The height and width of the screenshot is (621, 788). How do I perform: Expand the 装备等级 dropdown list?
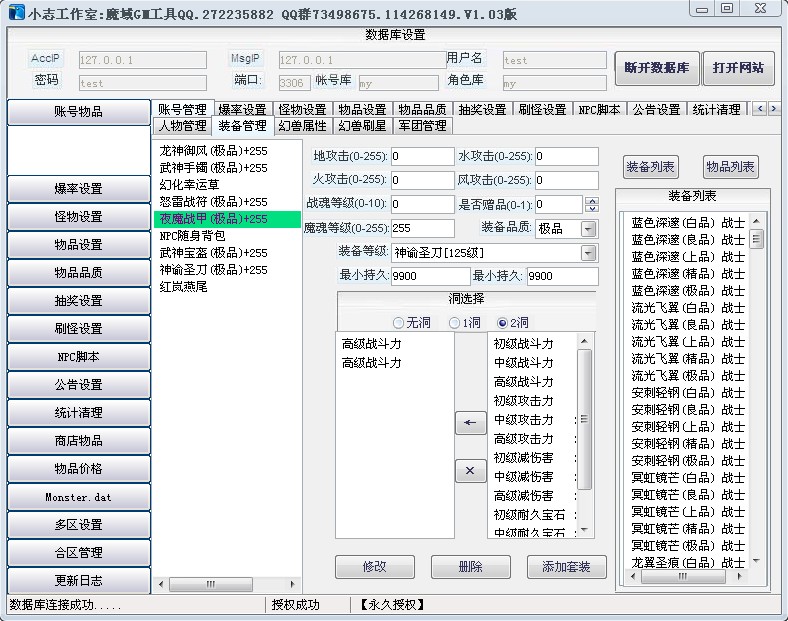(588, 253)
